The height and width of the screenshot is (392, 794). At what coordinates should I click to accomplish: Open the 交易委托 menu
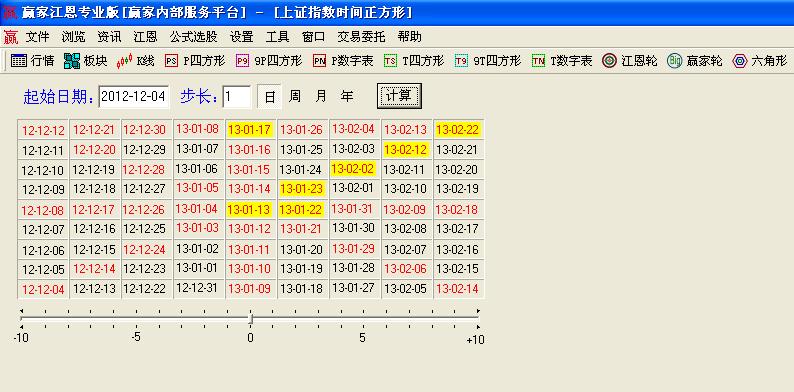click(x=361, y=37)
